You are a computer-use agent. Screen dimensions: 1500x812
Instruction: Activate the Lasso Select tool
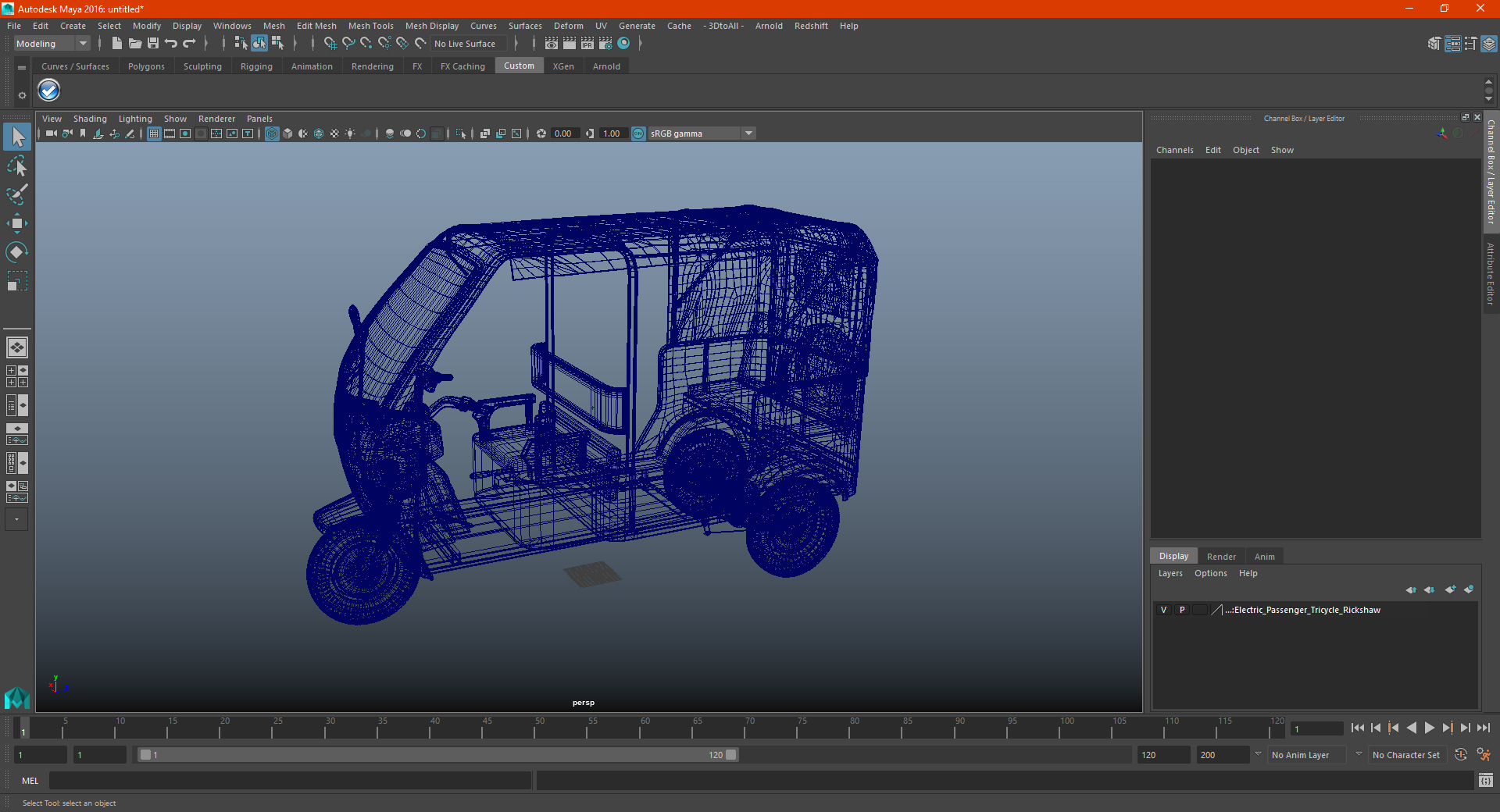pyautogui.click(x=17, y=166)
